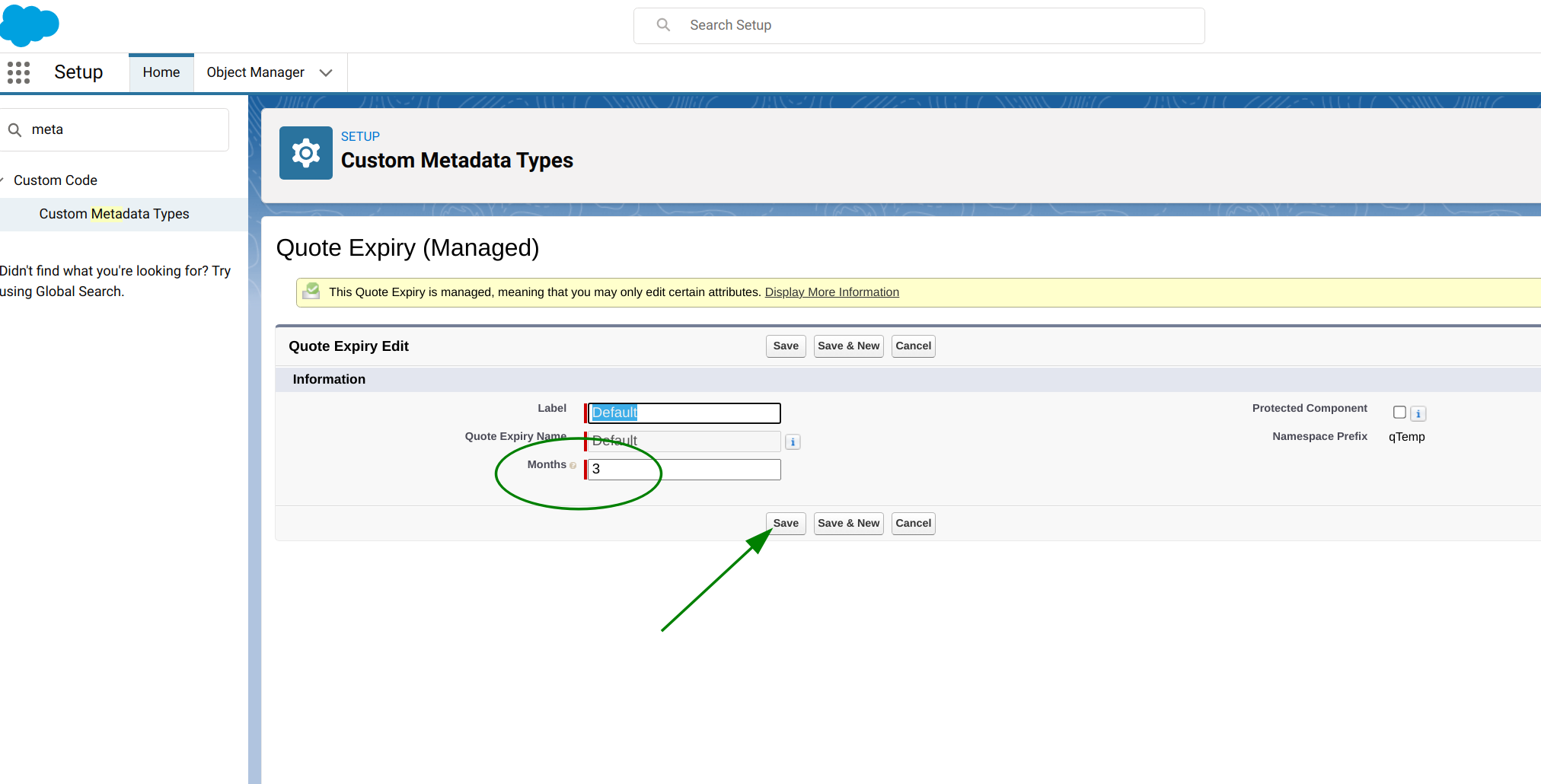
Task: Click the SETUP breadcrumb link
Action: [x=360, y=136]
